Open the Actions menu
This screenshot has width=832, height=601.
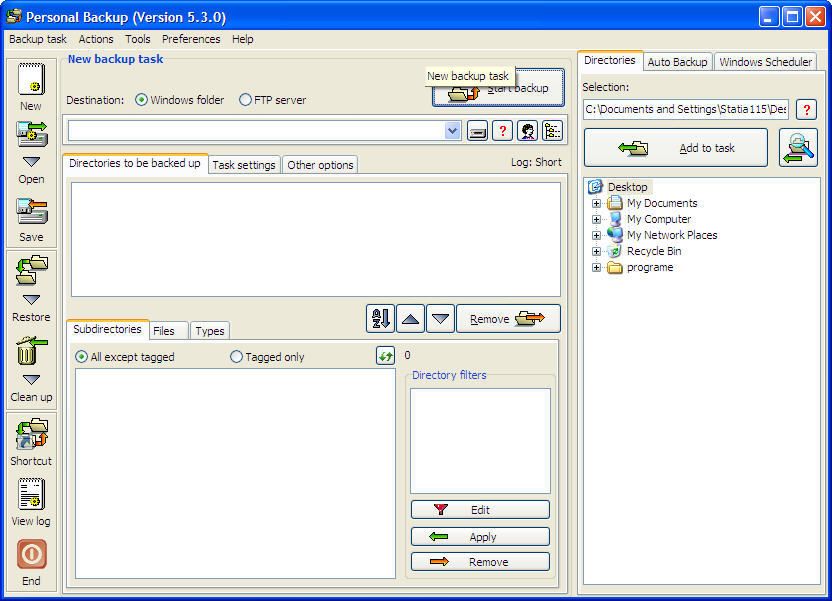pos(96,39)
